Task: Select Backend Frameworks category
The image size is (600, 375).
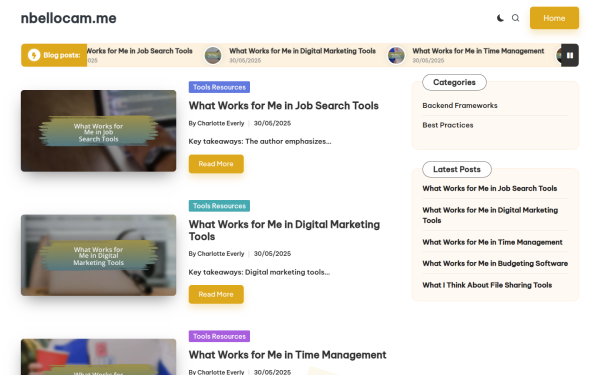Action: tap(460, 106)
